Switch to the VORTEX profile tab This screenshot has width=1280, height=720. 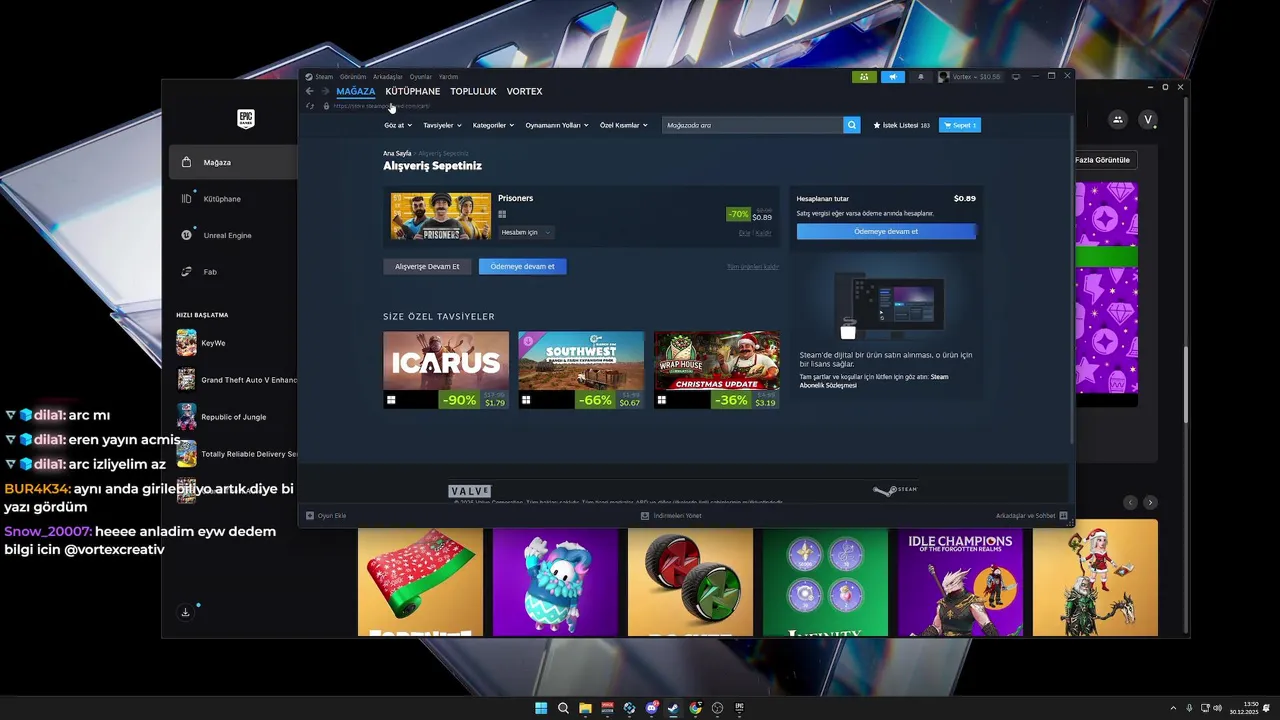click(524, 91)
